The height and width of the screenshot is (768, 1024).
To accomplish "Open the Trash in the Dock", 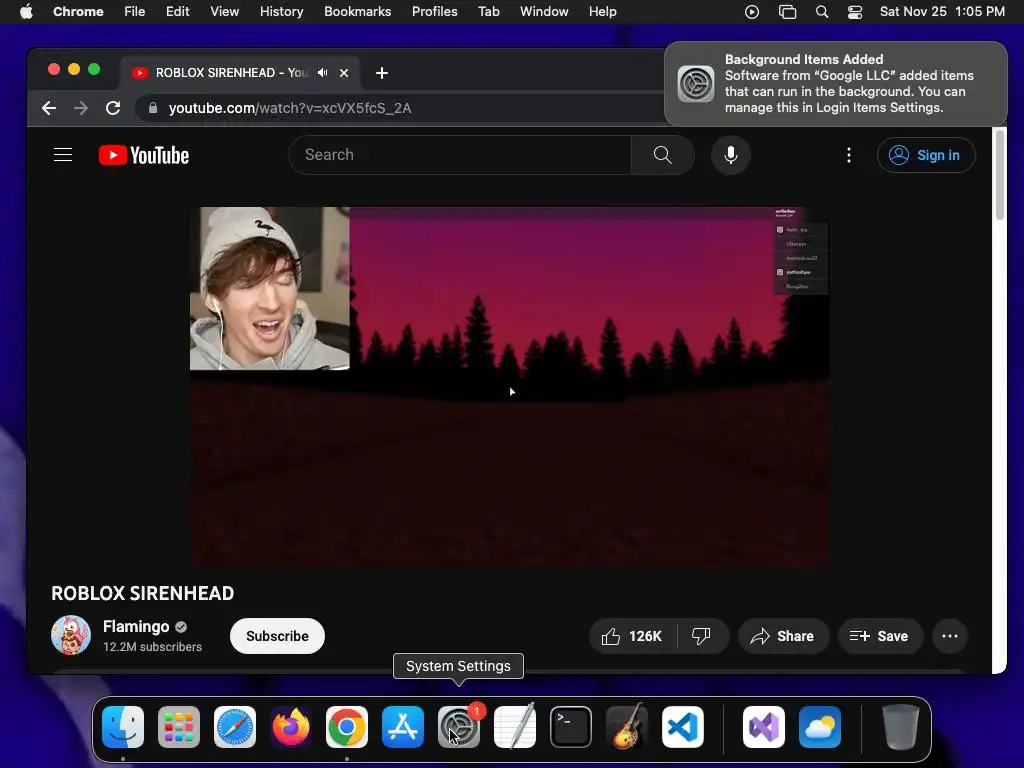I will (901, 727).
